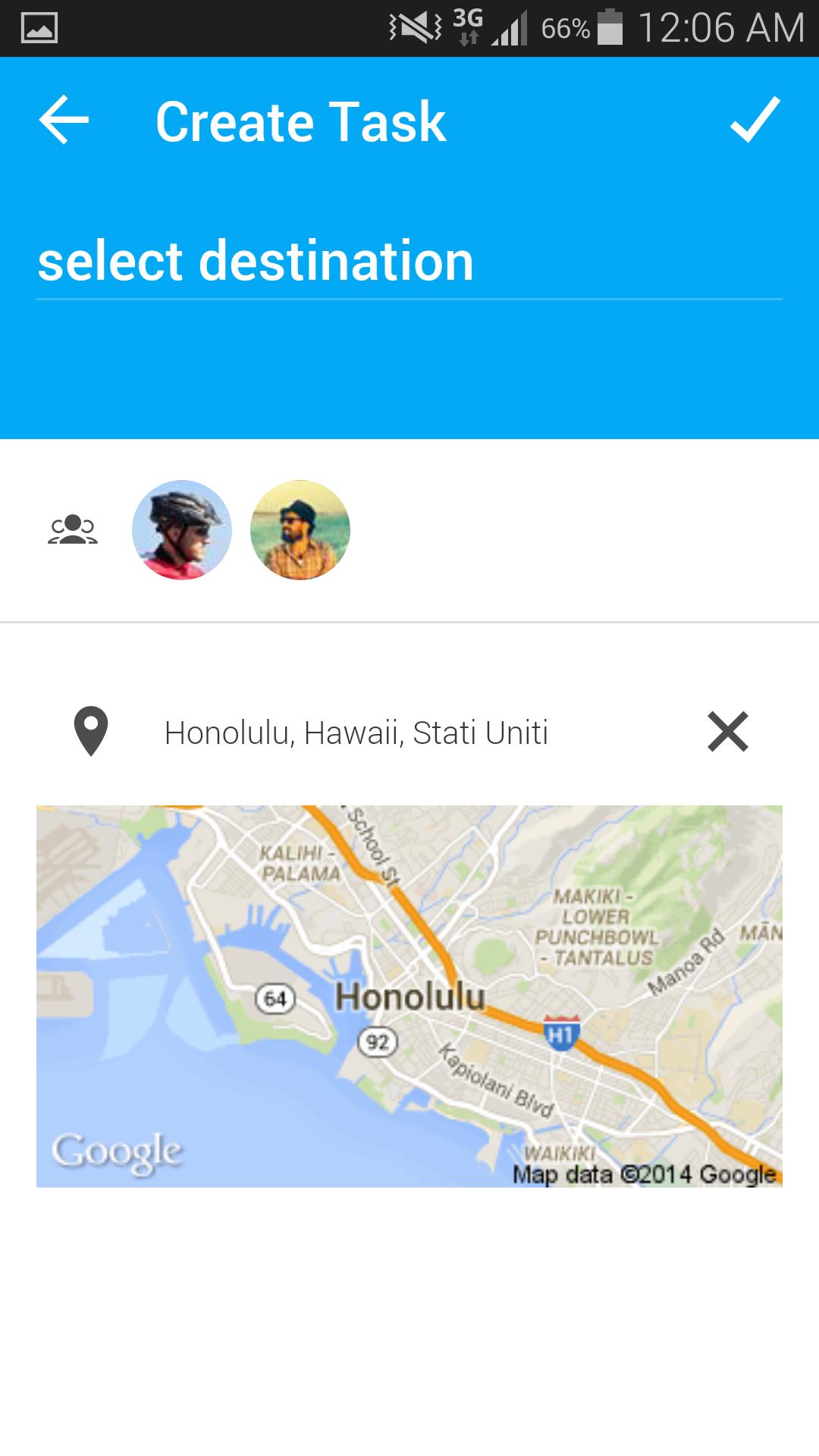The width and height of the screenshot is (819, 1456).
Task: Tap the Kalihi-Palama label on the map
Action: point(300,863)
